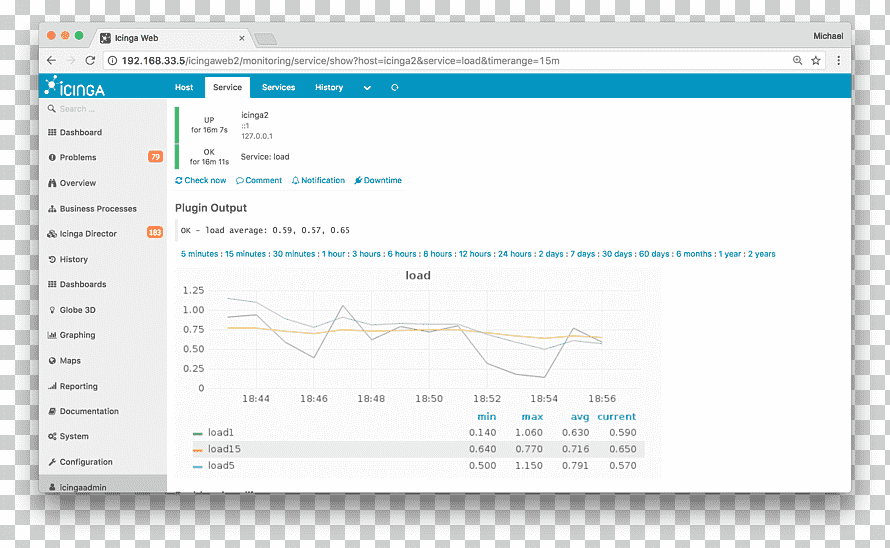Viewport: 890px width, 548px height.
Task: Set graph range to 12 hours
Action: tap(475, 254)
